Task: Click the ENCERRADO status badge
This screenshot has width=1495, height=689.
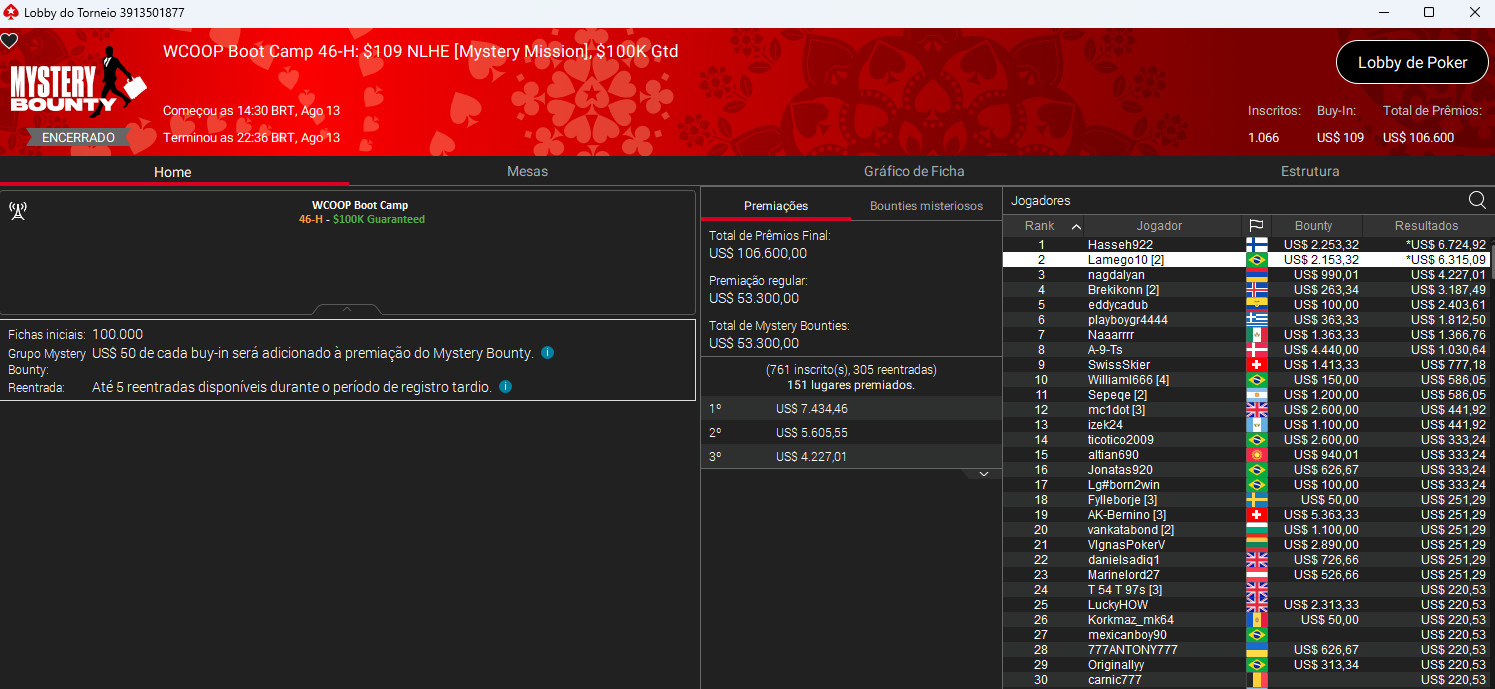Action: tap(78, 137)
